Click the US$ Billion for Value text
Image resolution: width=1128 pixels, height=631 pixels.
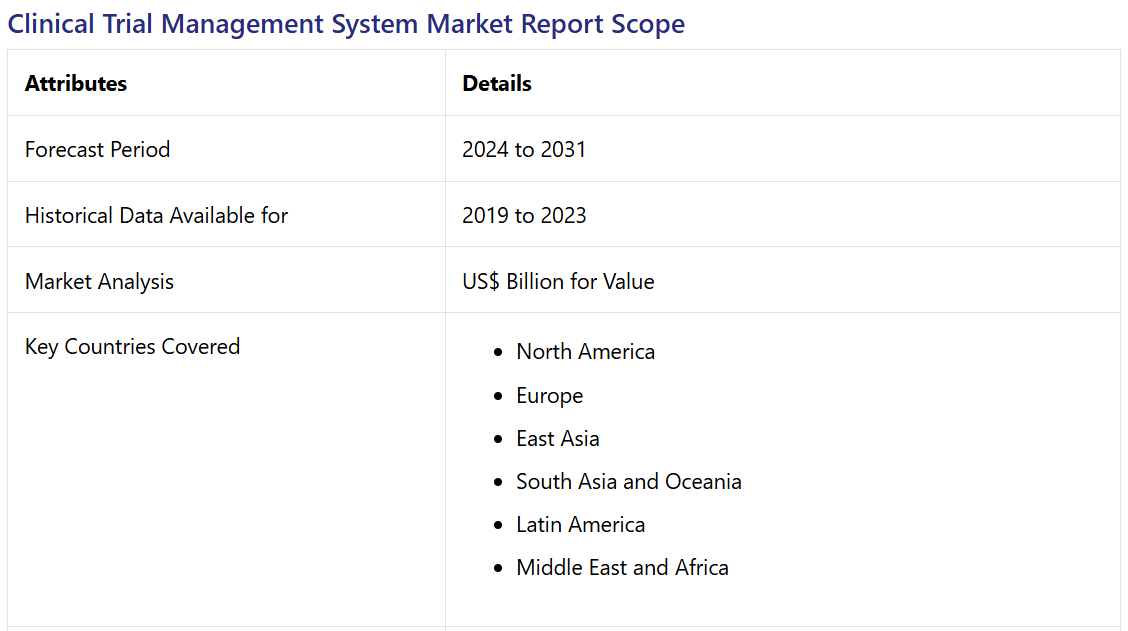tap(558, 282)
